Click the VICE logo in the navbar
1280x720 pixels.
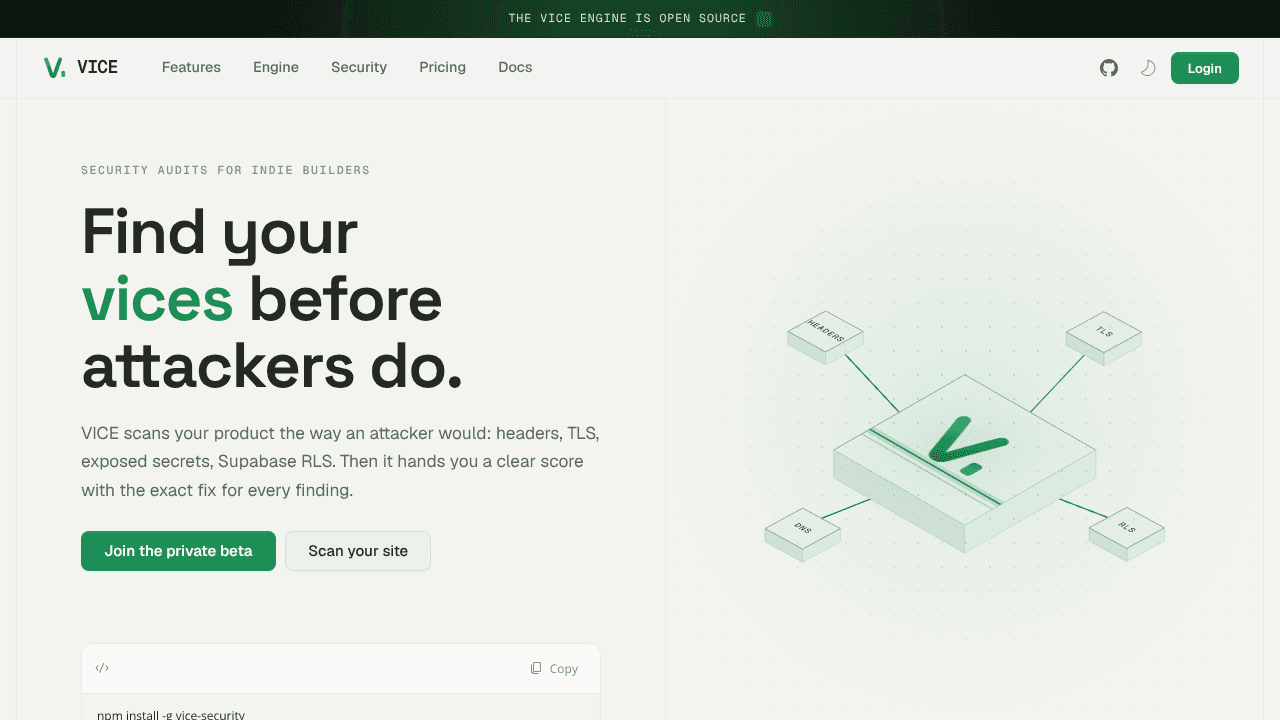pos(81,67)
